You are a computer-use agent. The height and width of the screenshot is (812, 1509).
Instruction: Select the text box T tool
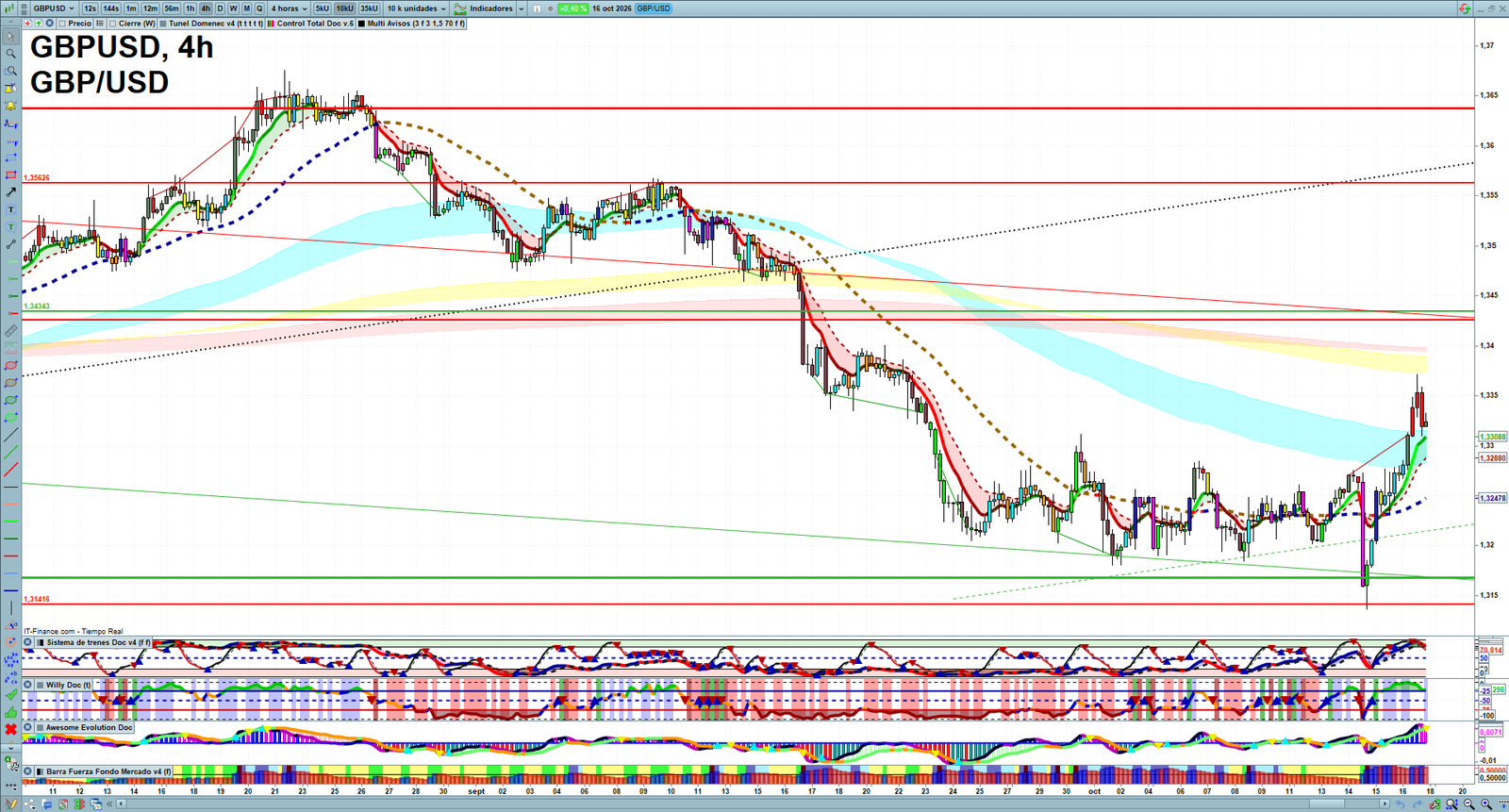pyautogui.click(x=10, y=209)
